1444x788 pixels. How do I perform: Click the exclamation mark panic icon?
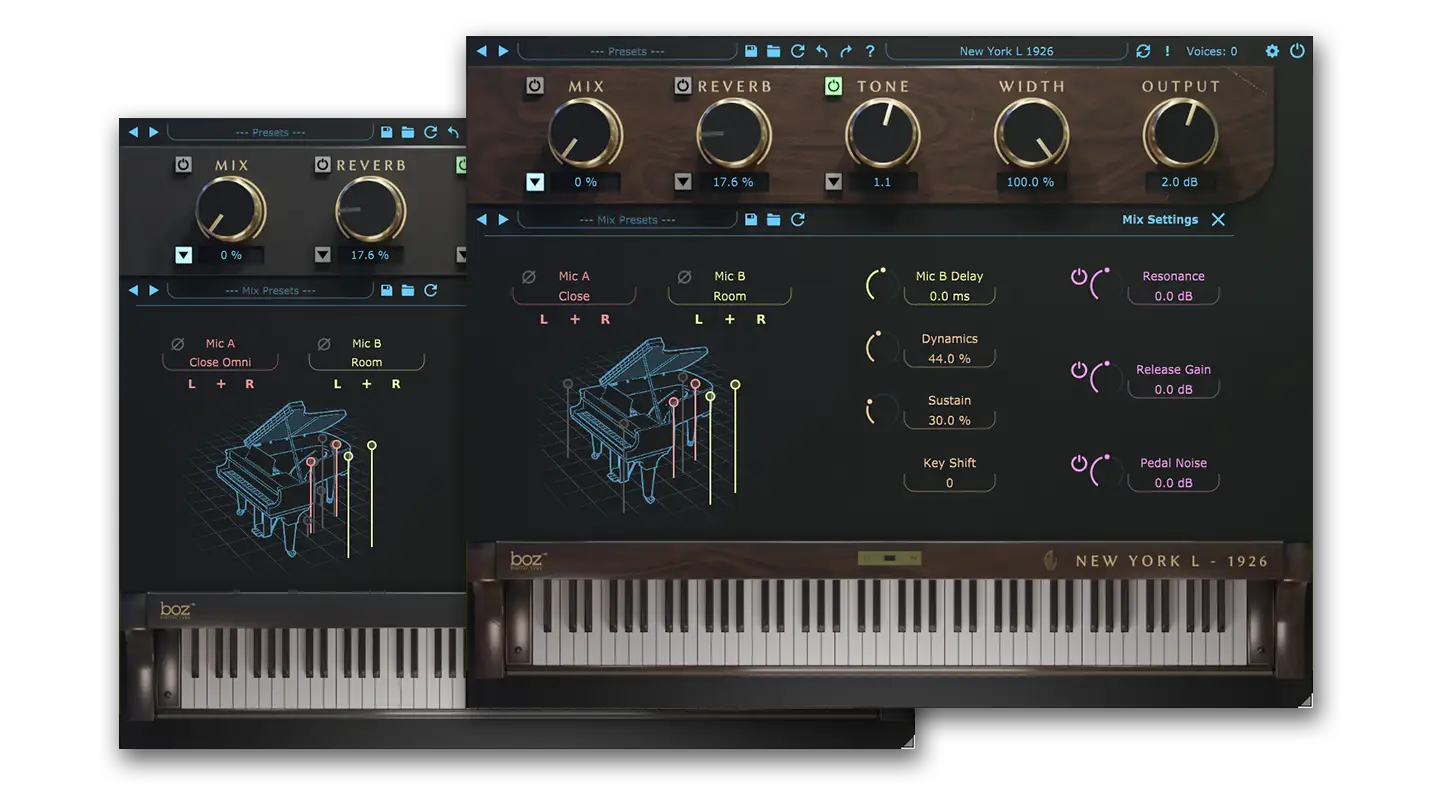click(1167, 51)
